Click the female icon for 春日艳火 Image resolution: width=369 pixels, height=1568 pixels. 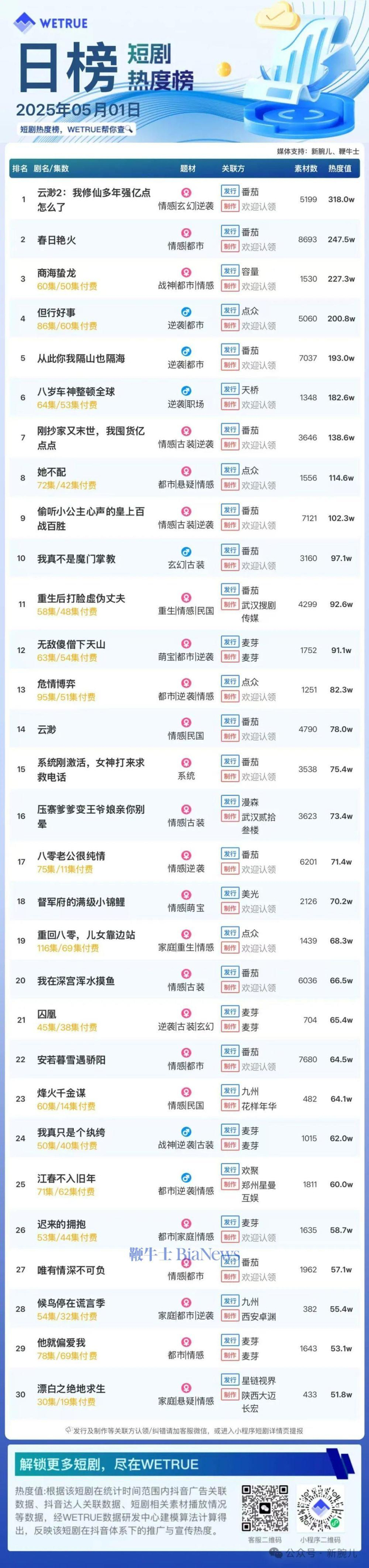pyautogui.click(x=186, y=233)
